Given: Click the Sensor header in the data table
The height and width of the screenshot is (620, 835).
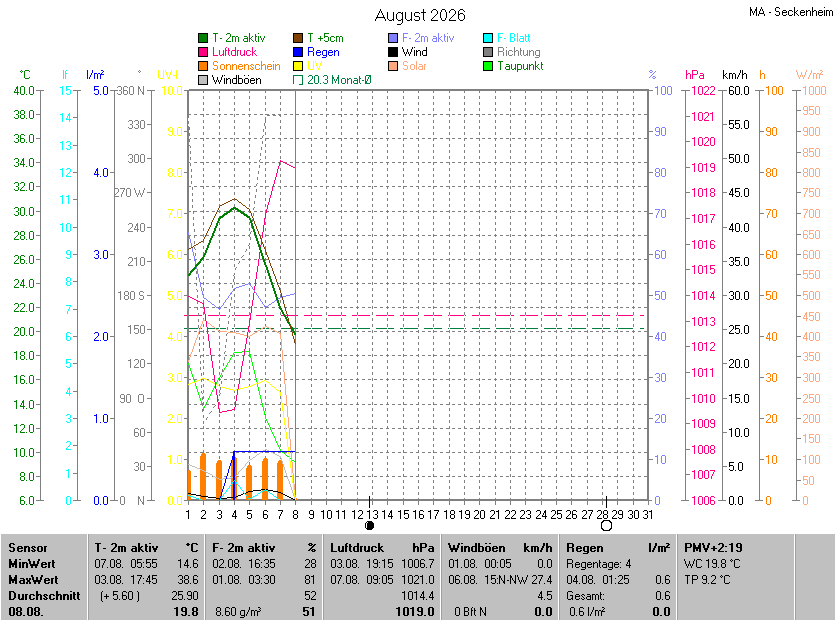Looking at the screenshot, I should [28, 548].
